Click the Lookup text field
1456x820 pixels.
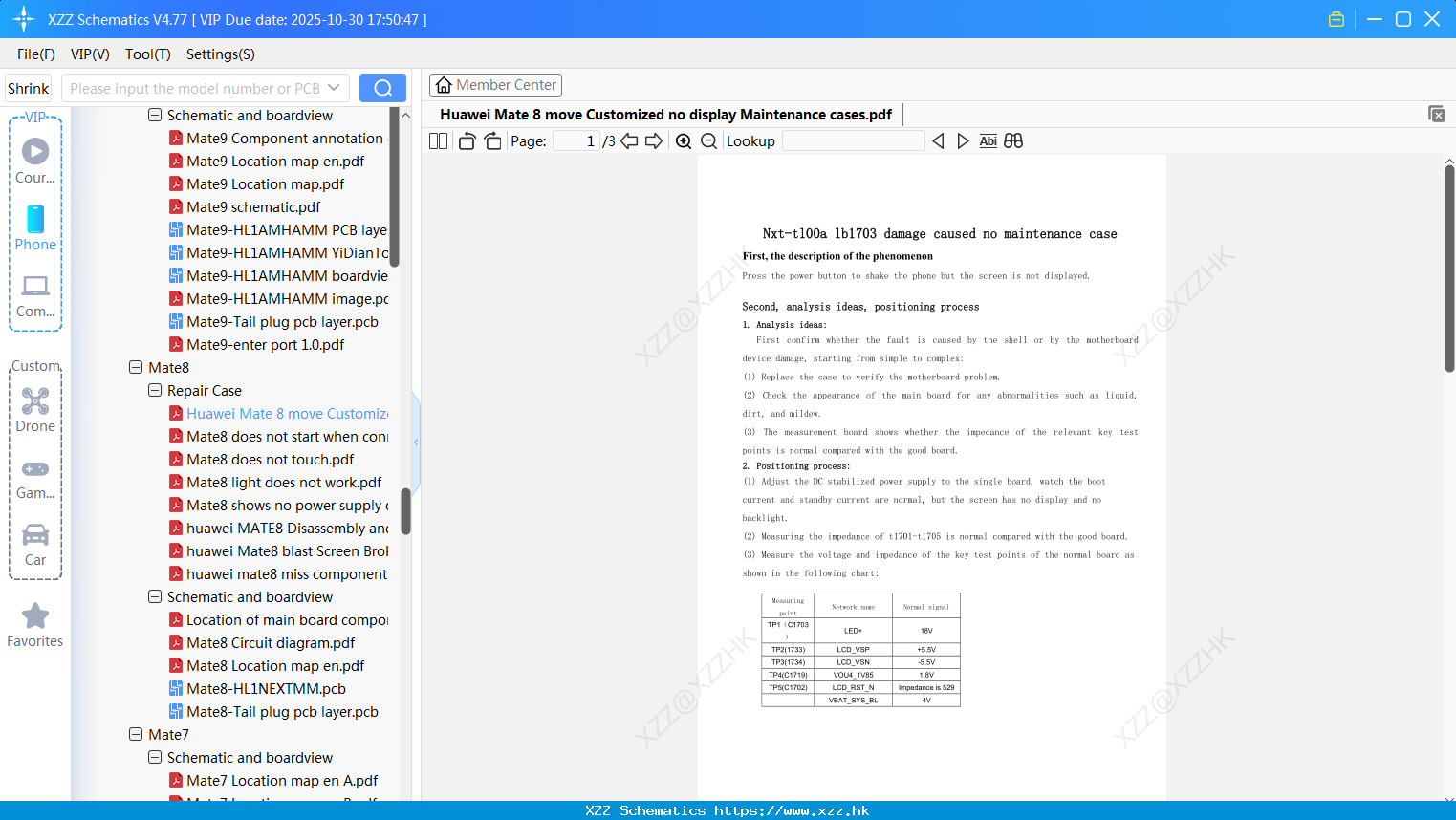coord(853,141)
